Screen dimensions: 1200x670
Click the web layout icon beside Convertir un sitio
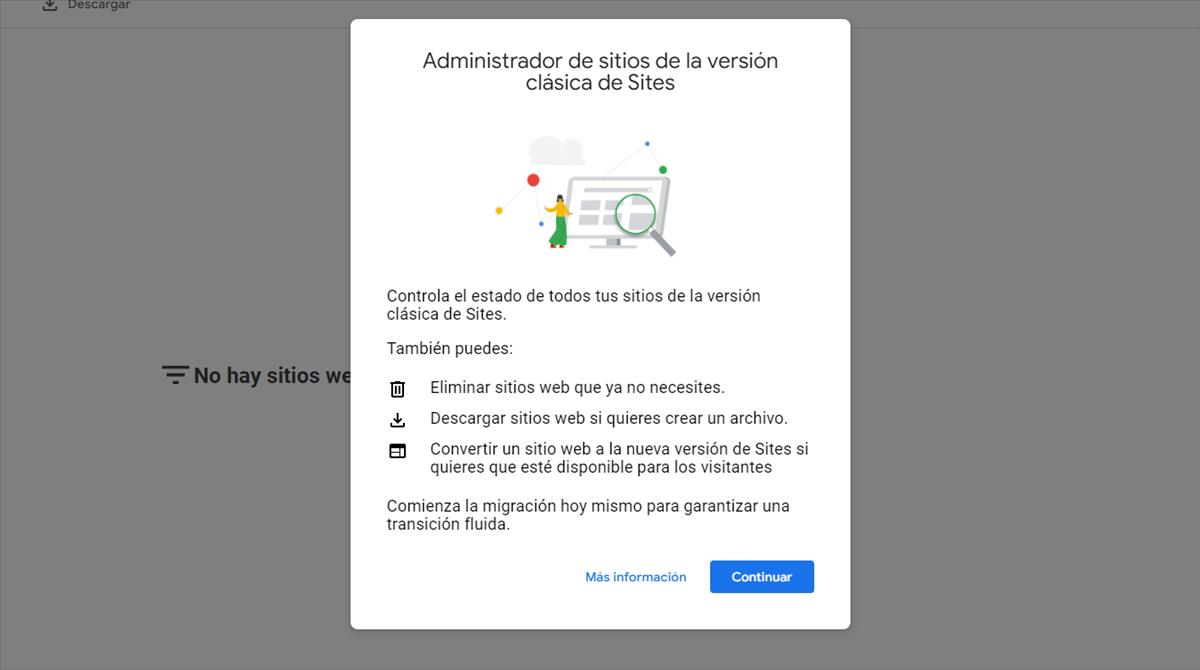click(398, 451)
